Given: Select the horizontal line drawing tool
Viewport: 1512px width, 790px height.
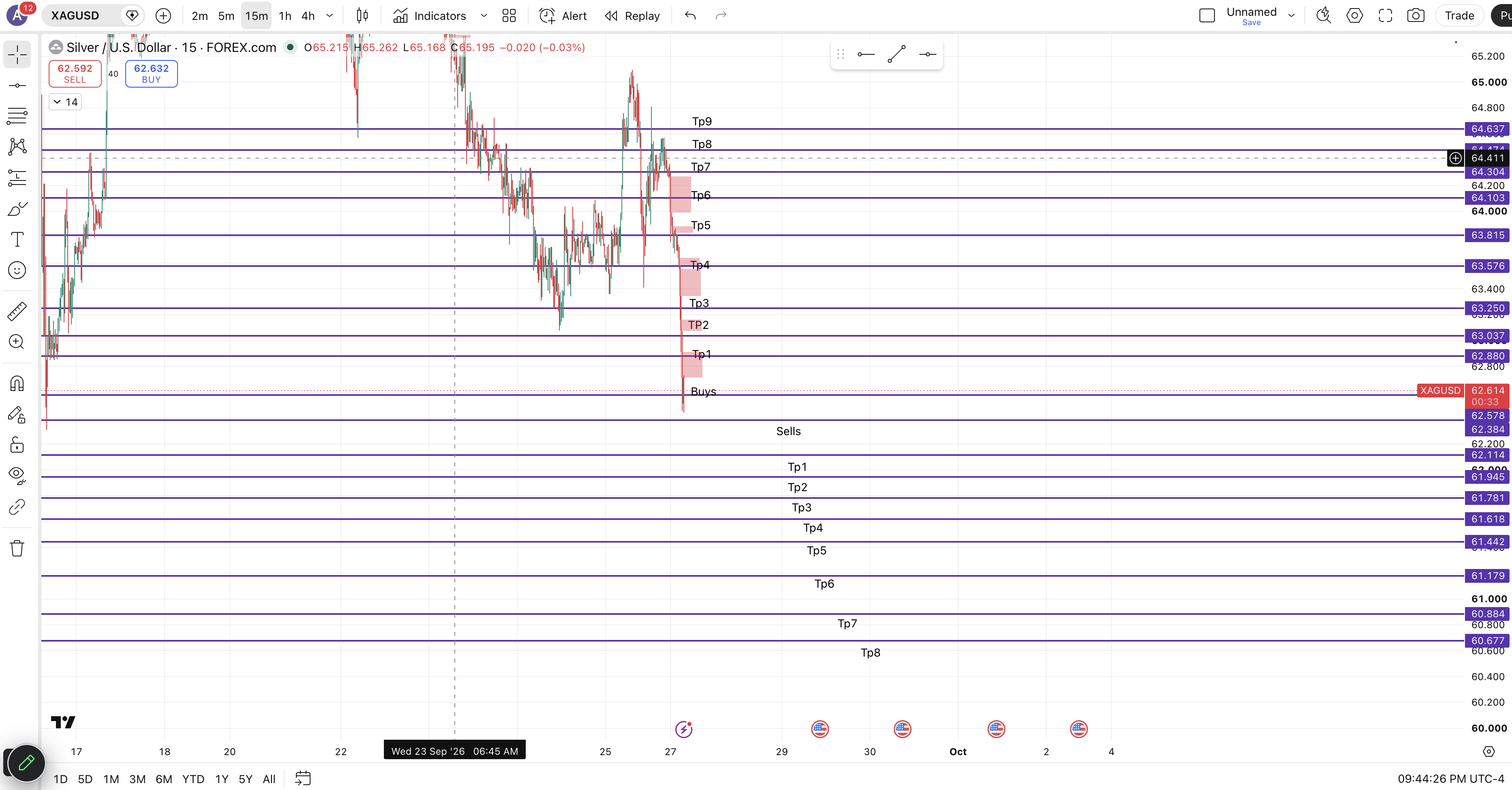Looking at the screenshot, I should [17, 86].
